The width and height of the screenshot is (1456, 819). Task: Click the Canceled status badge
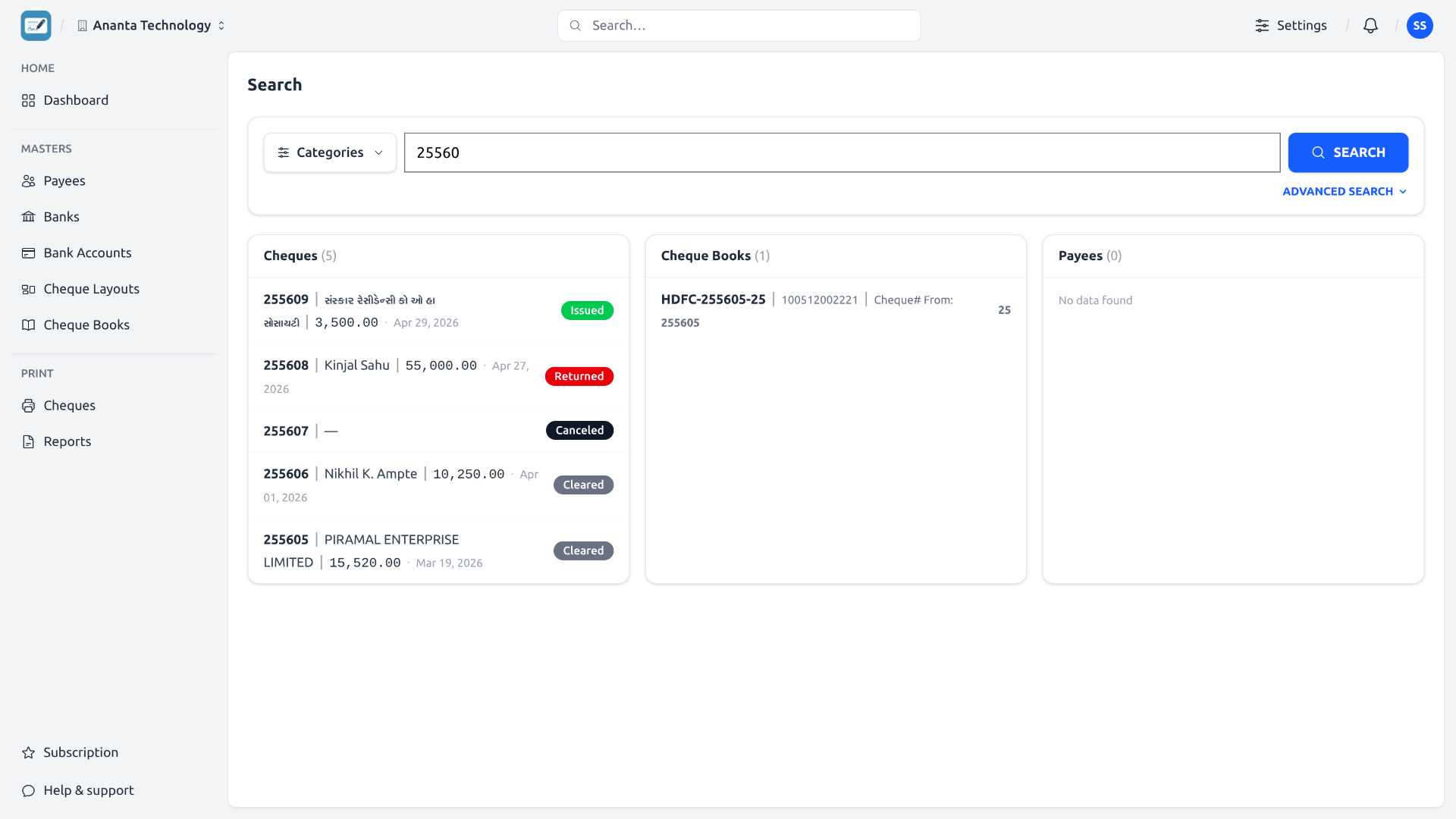tap(579, 430)
